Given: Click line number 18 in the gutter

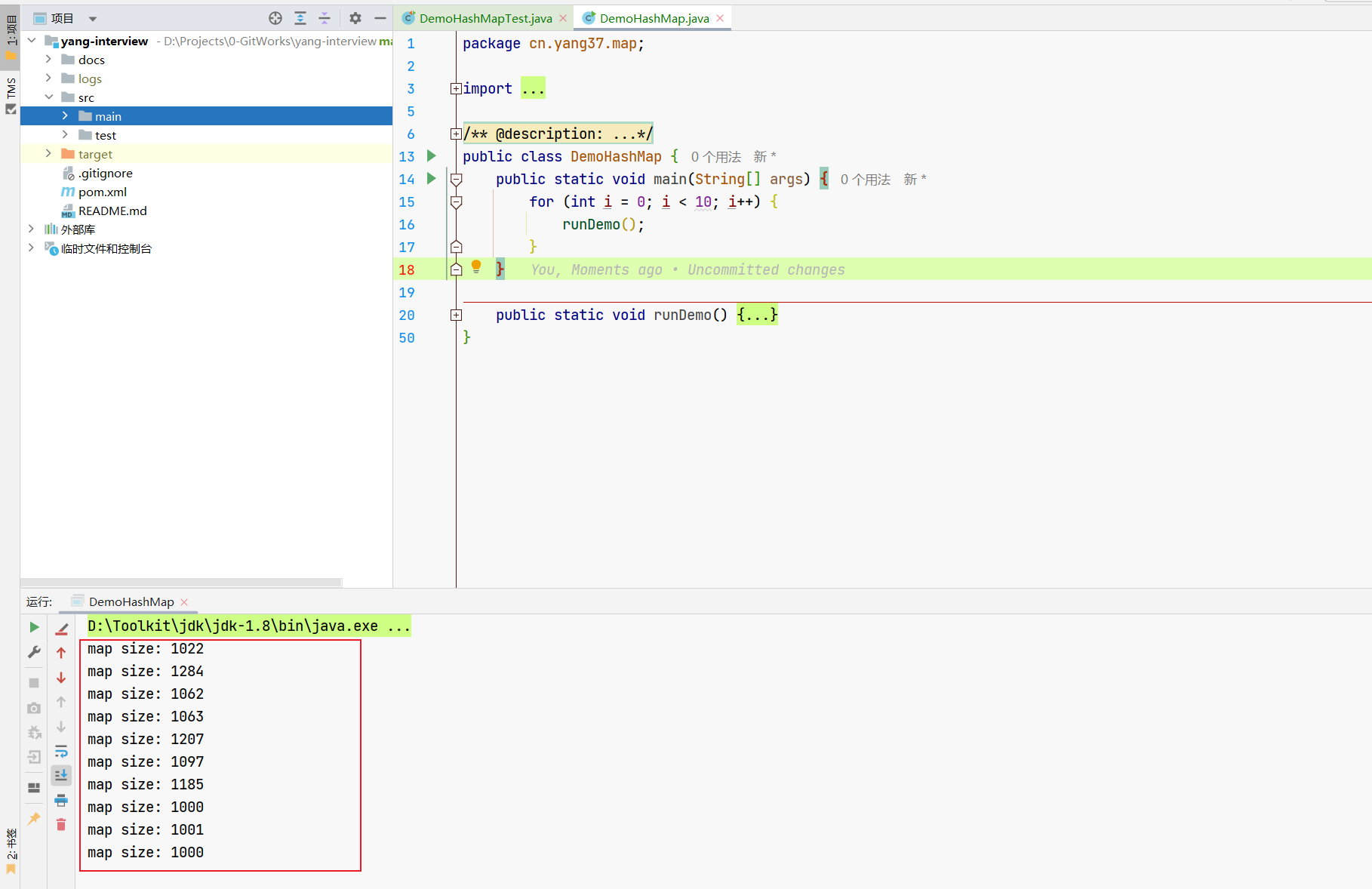Looking at the screenshot, I should tap(407, 269).
